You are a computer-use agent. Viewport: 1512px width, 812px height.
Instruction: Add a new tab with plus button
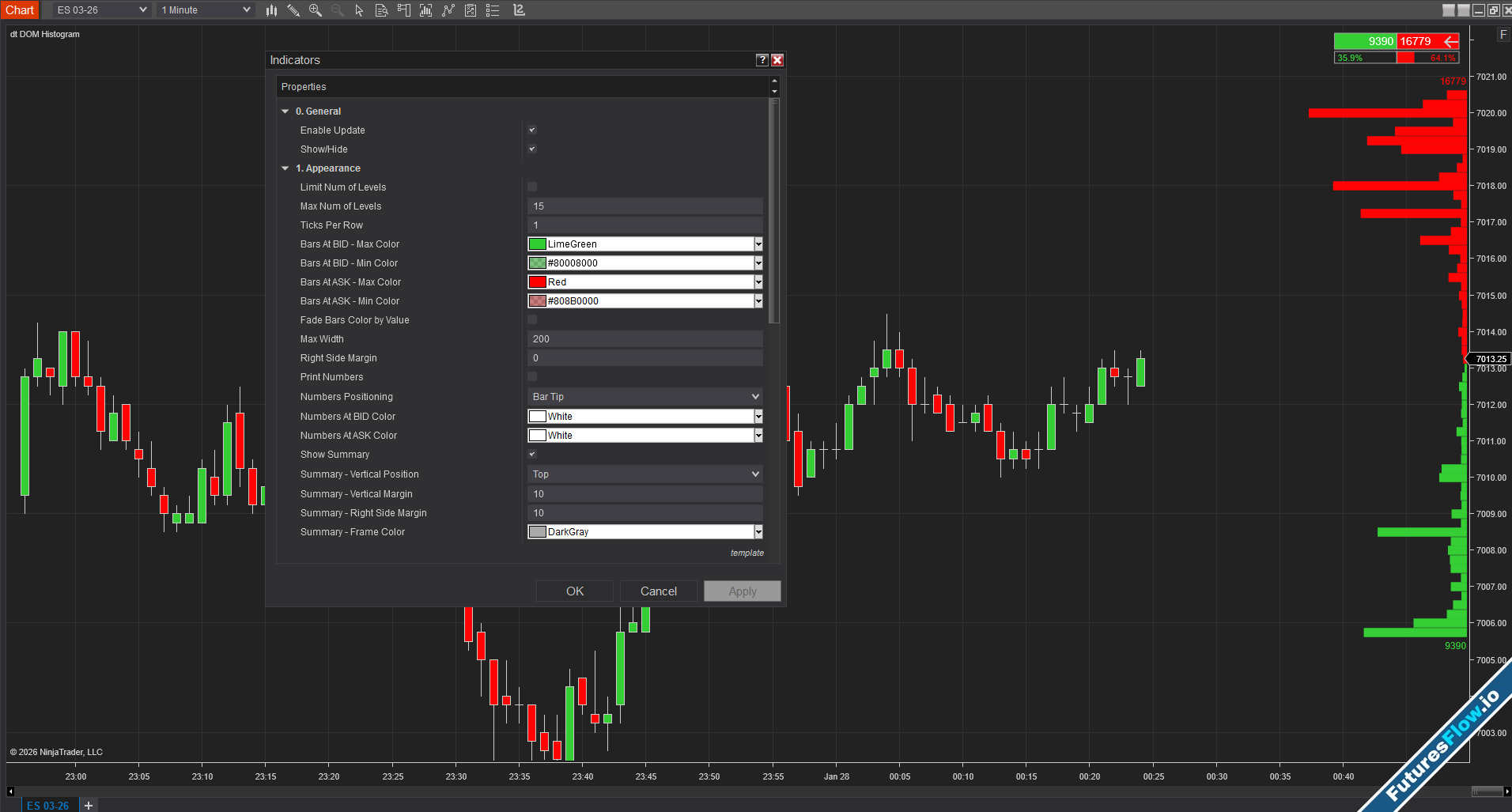click(x=89, y=805)
